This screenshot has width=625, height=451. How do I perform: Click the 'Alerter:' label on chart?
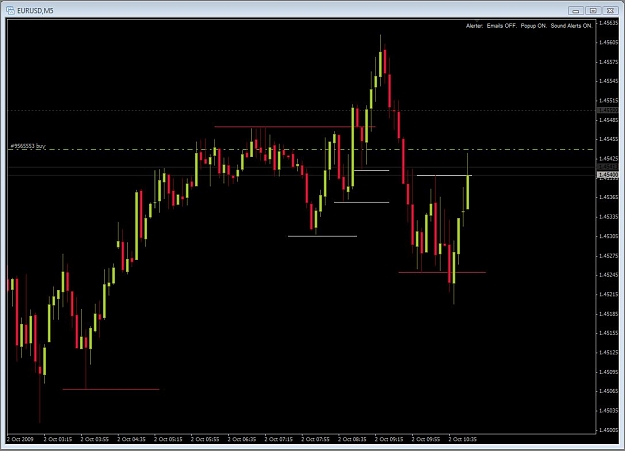click(x=474, y=26)
